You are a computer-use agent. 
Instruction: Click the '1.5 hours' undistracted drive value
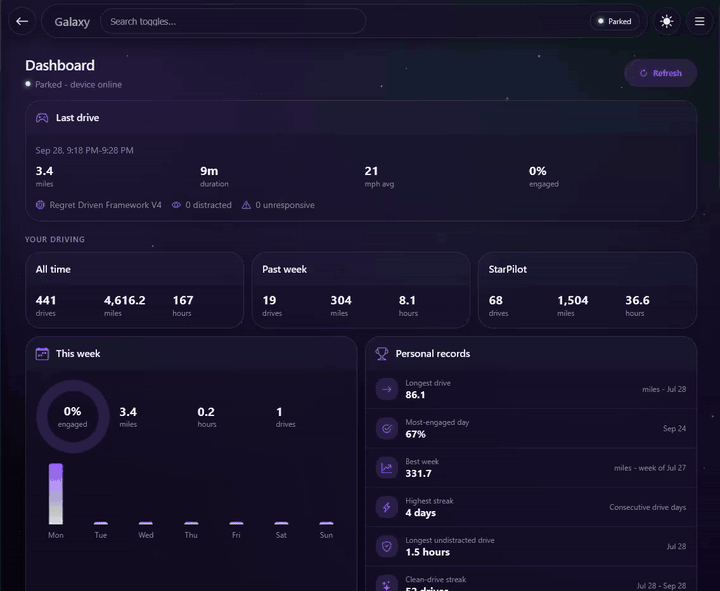(x=428, y=552)
